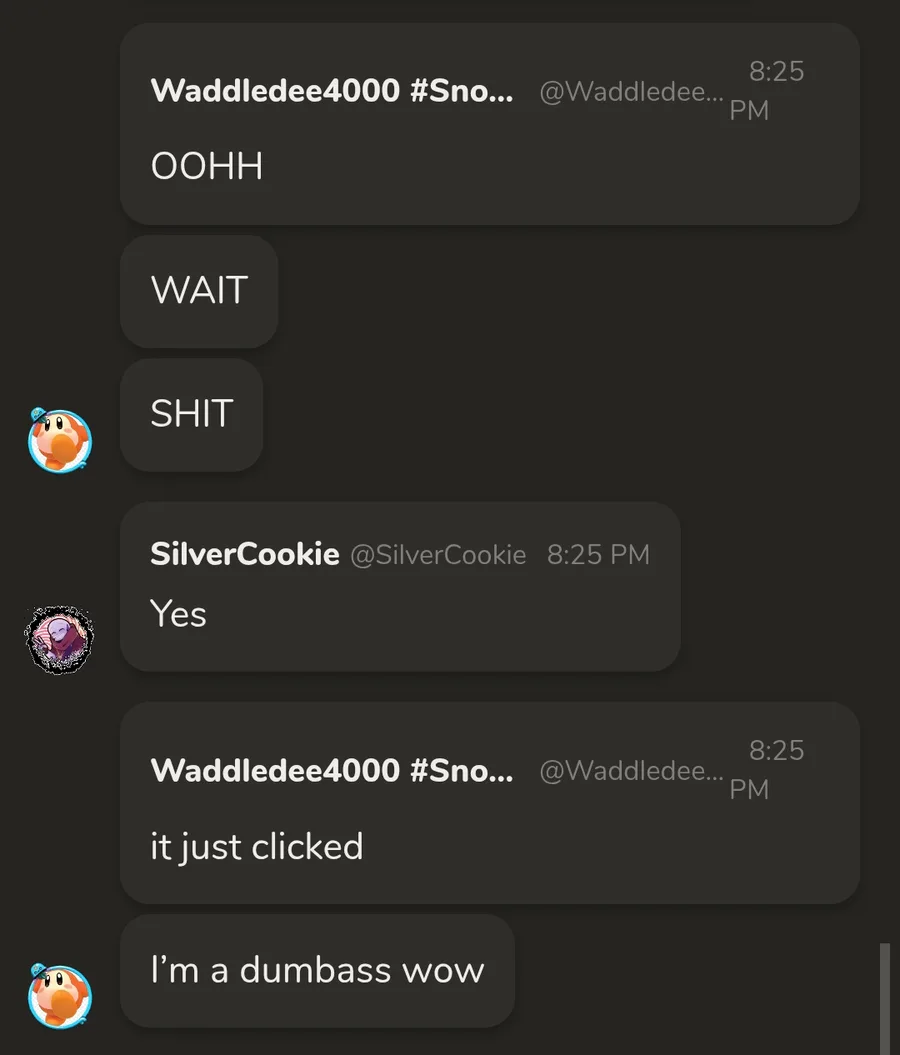Click the SHIT message bubble
Viewport: 900px width, 1055px height.
192,414
